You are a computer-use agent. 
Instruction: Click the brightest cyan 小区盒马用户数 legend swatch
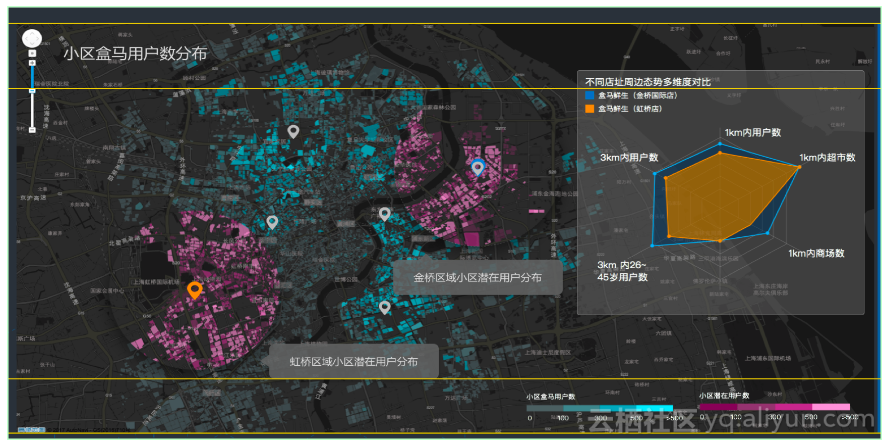655,407
